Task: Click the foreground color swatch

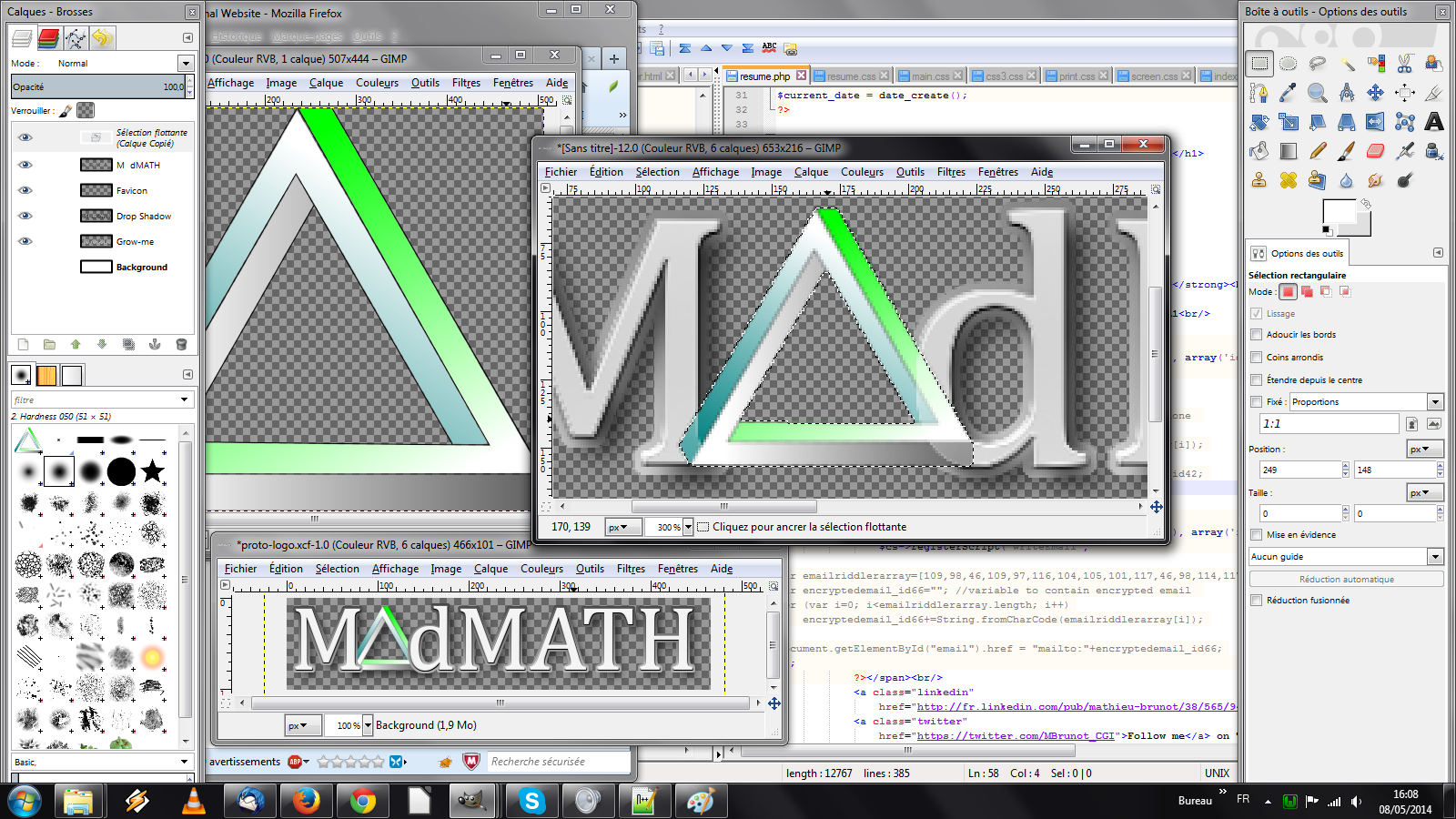Action: click(1337, 214)
